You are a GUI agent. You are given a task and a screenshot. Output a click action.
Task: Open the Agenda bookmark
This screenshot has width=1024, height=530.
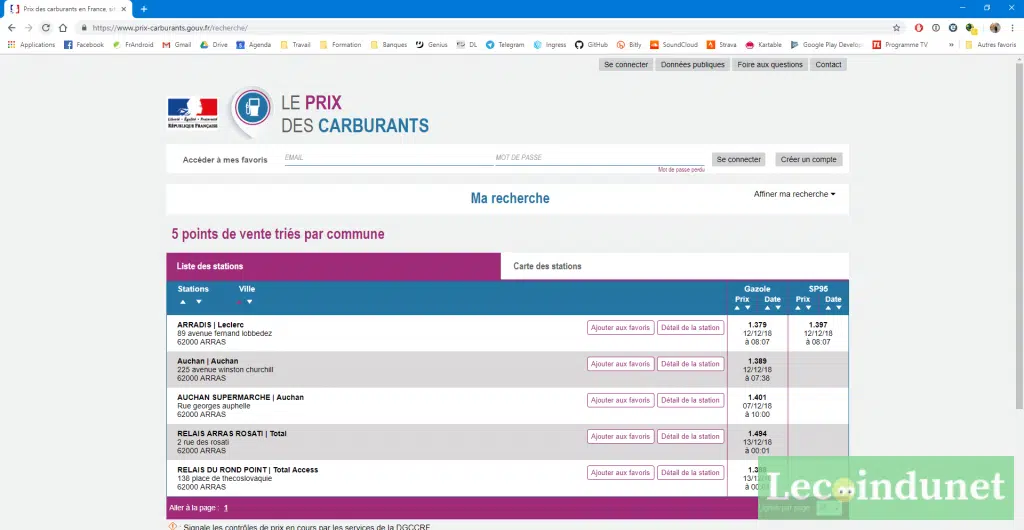[254, 45]
